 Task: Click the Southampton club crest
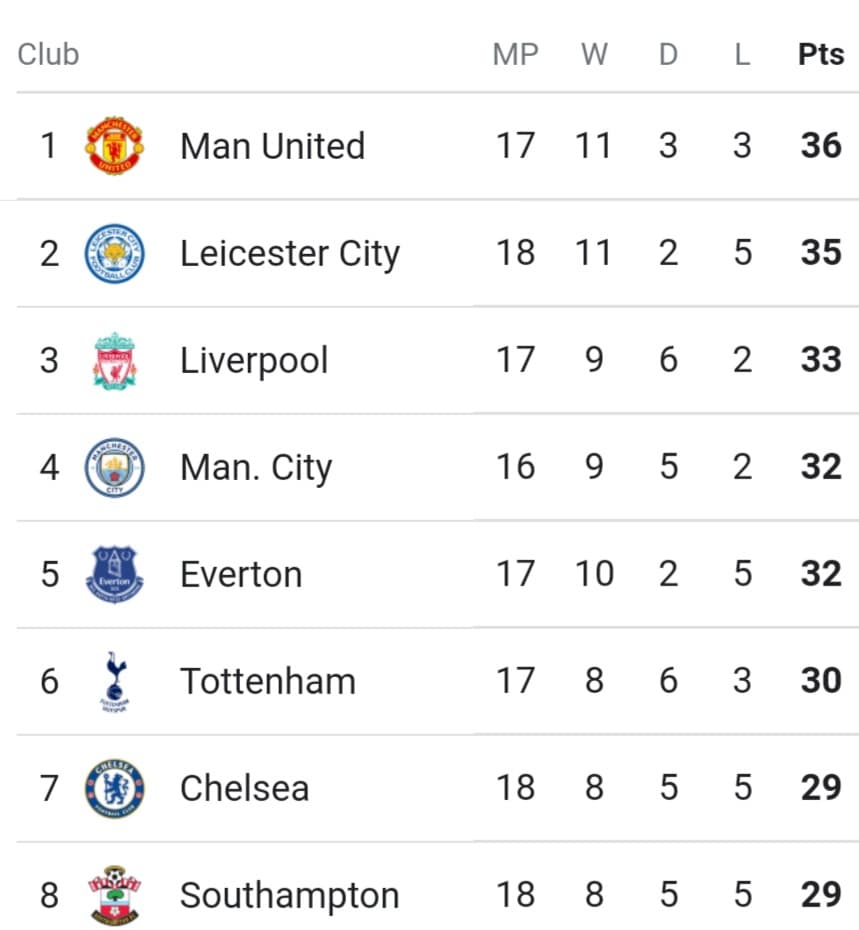114,895
